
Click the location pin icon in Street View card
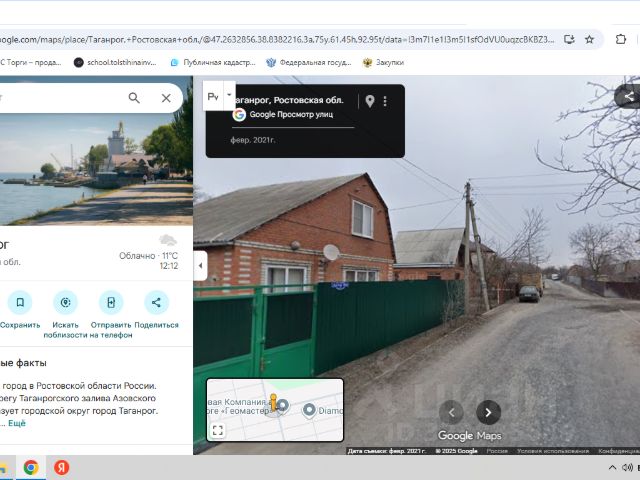pyautogui.click(x=370, y=101)
